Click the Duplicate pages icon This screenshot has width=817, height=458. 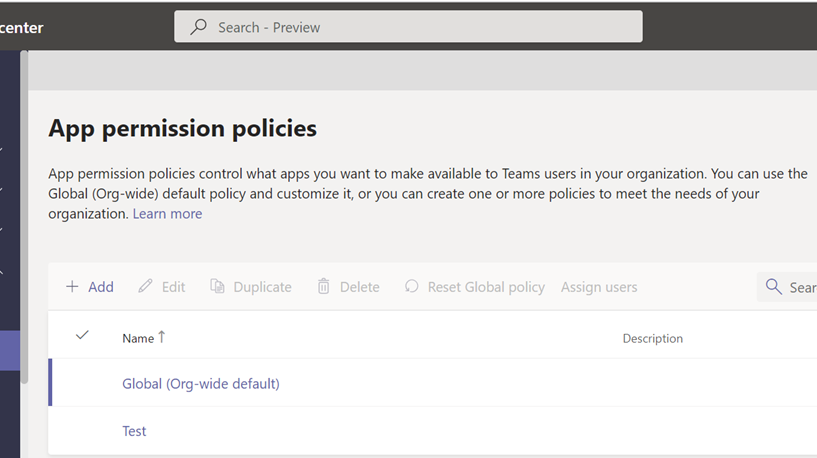point(217,286)
